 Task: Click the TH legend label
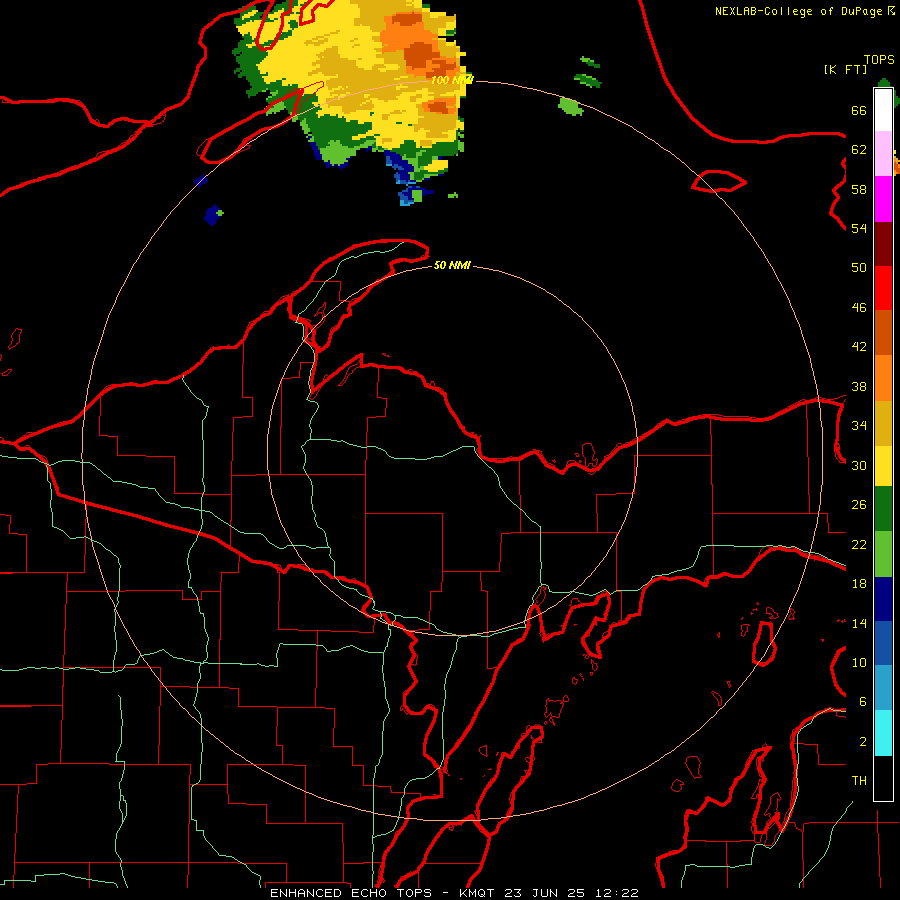(859, 780)
